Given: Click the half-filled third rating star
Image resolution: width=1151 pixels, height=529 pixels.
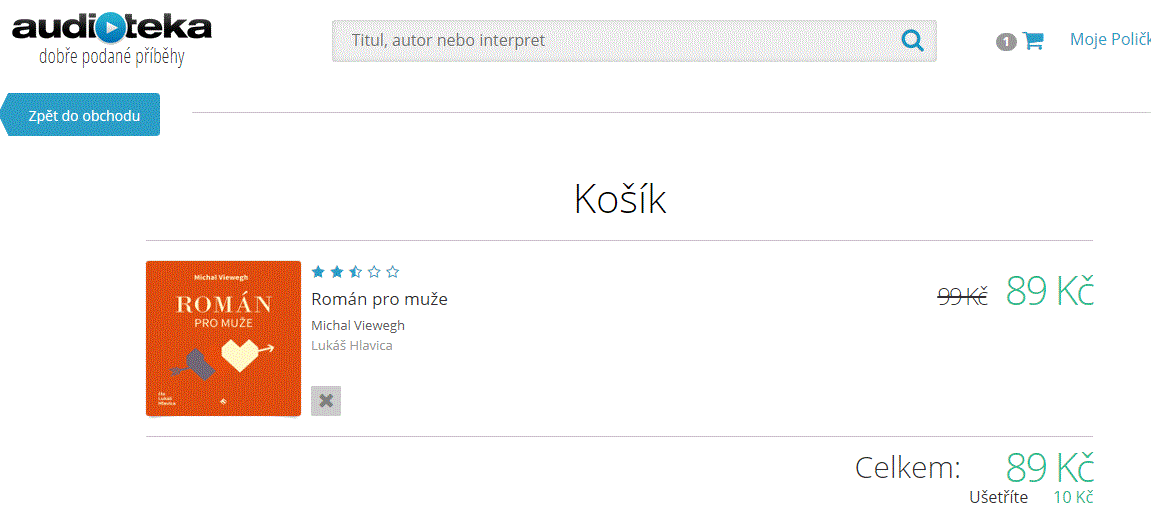Looking at the screenshot, I should pyautogui.click(x=355, y=272).
